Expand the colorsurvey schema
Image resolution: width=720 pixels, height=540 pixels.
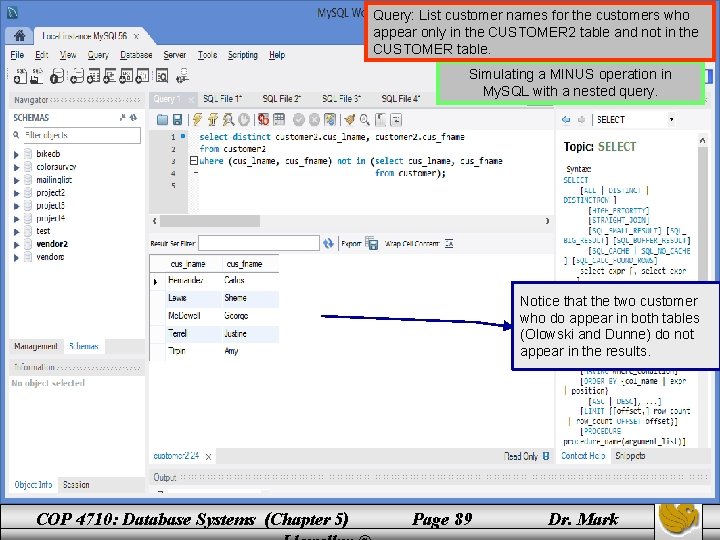pos(17,168)
